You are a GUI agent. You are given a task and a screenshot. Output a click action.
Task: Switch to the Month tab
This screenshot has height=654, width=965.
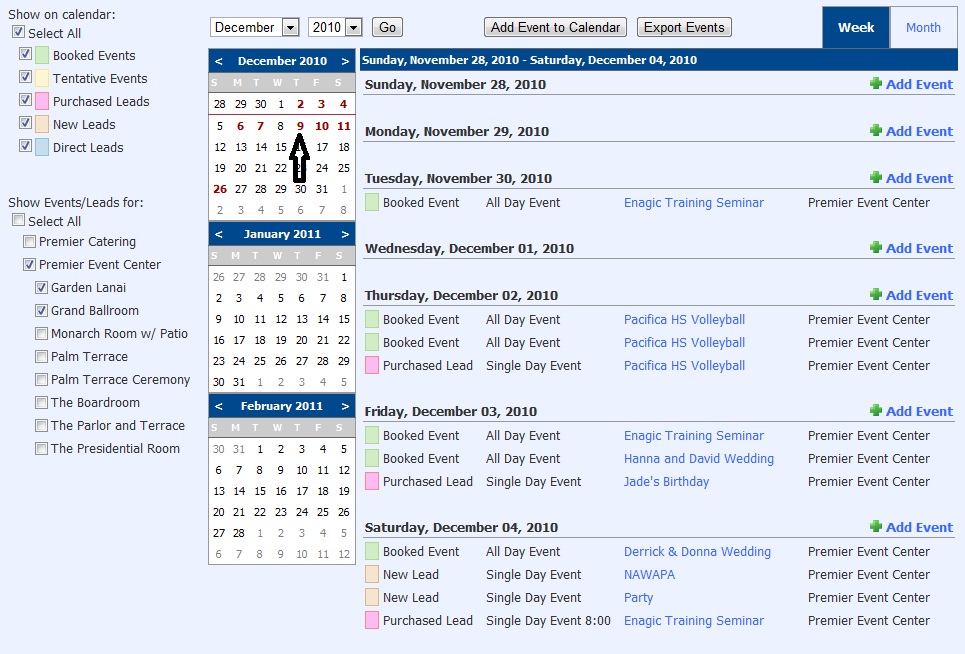pyautogui.click(x=923, y=27)
